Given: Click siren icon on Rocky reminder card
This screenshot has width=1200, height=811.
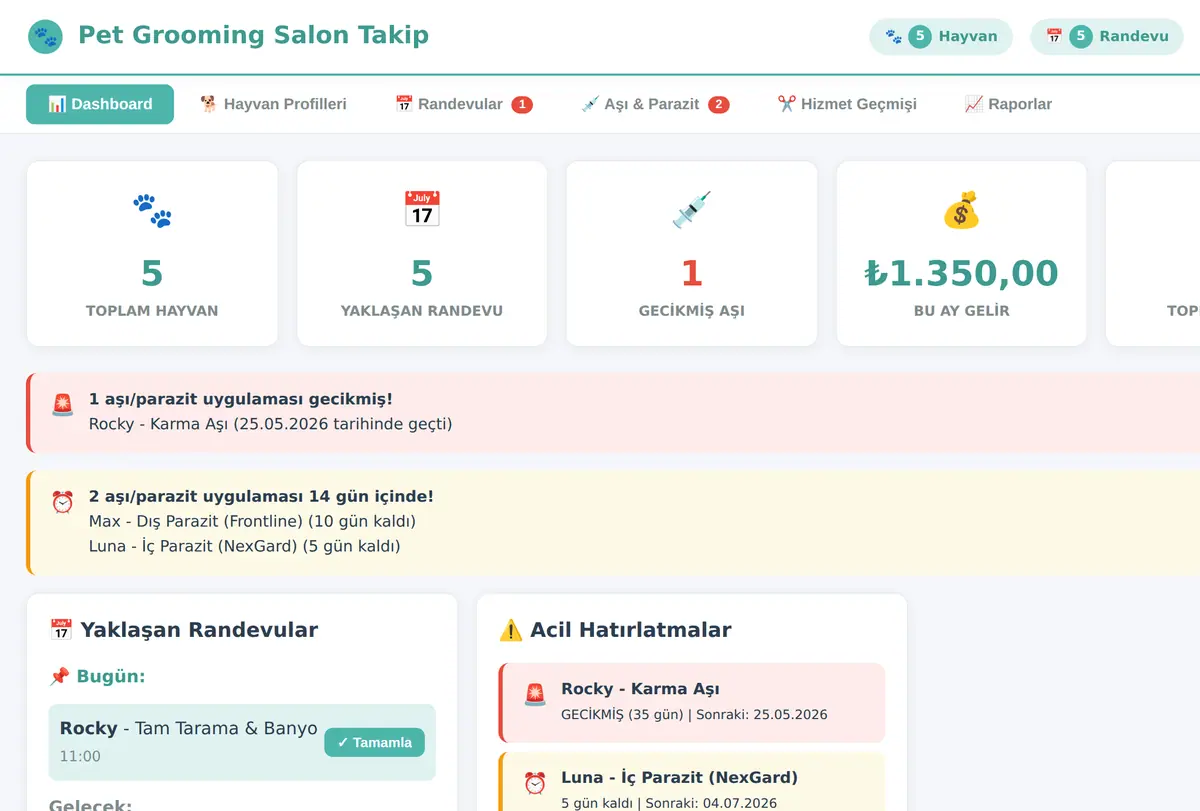Looking at the screenshot, I should coord(535,695).
